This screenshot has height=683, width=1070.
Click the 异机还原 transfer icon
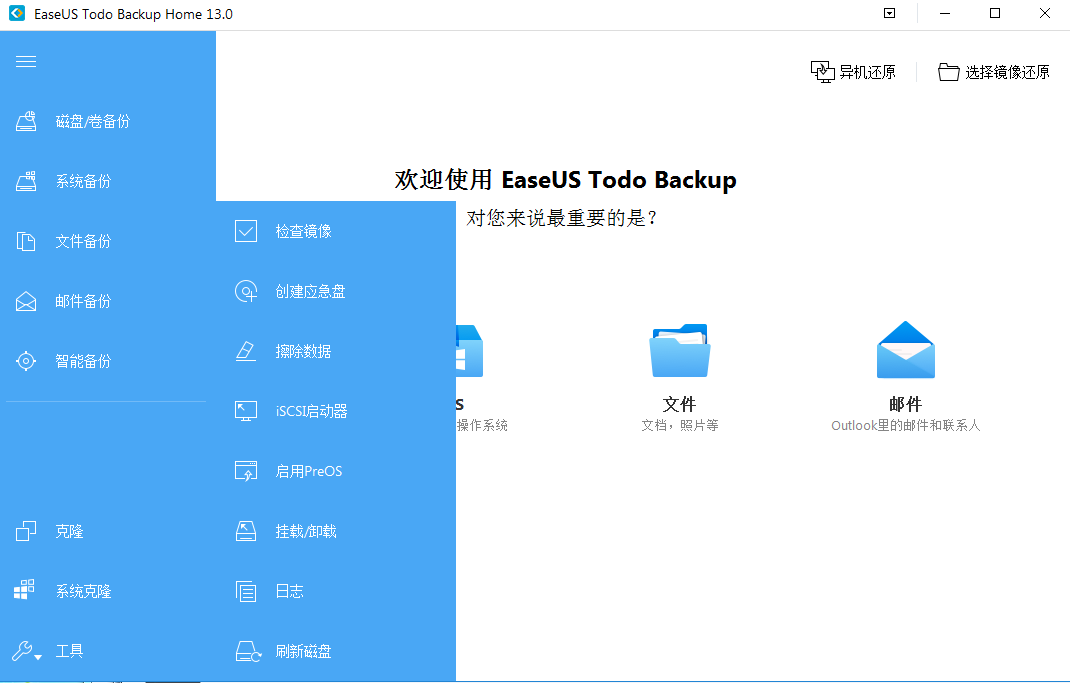coord(822,72)
